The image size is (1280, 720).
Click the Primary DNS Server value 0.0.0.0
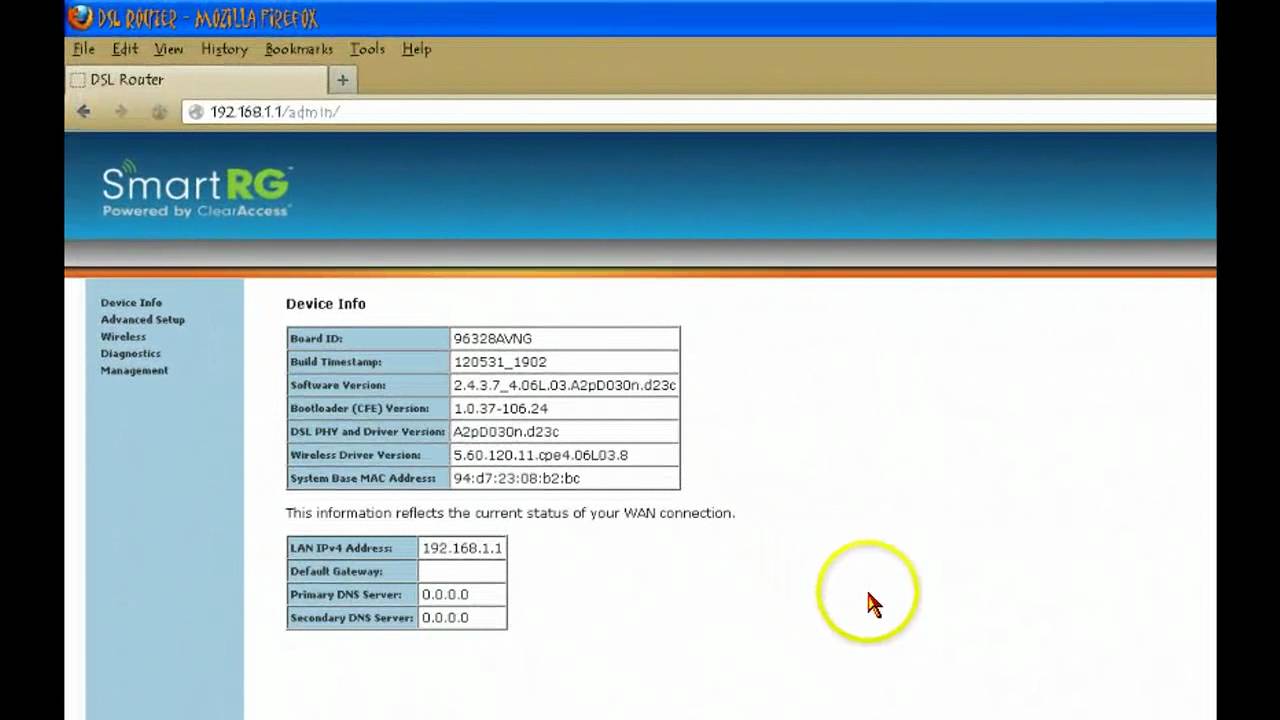pos(445,595)
